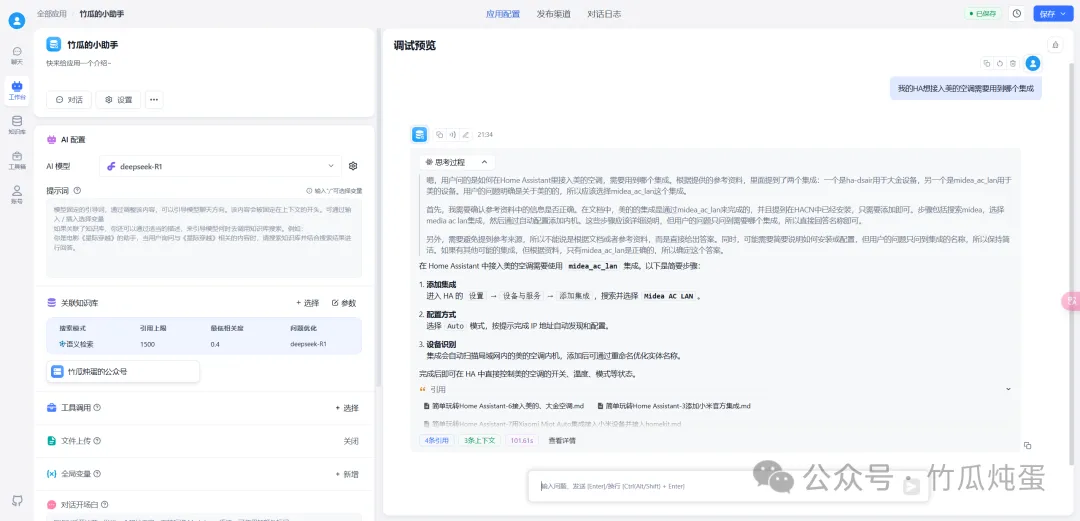
Task: Open the AI model settings gear icon
Action: (x=353, y=166)
